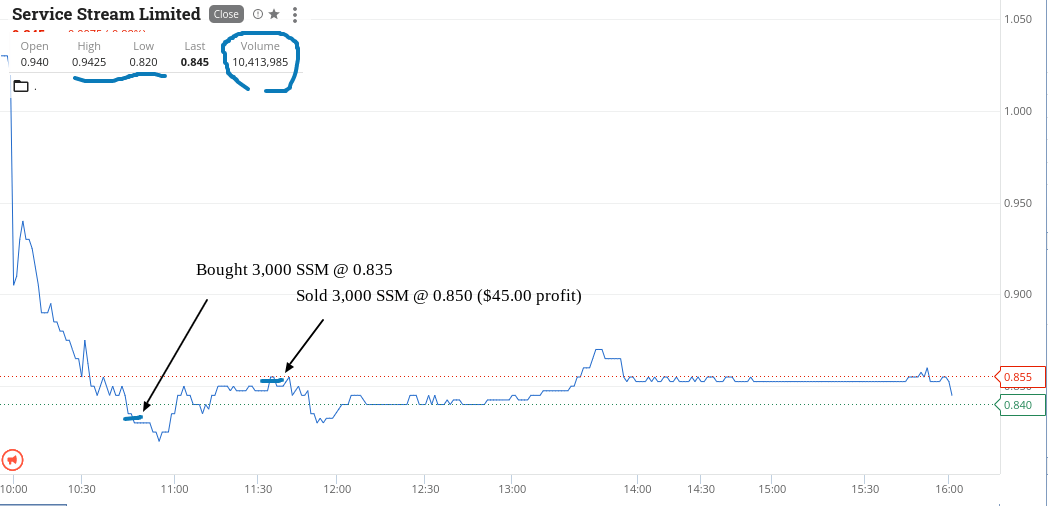Click the Bought 3,000 SSM annotation text
The image size is (1048, 506).
tap(294, 270)
